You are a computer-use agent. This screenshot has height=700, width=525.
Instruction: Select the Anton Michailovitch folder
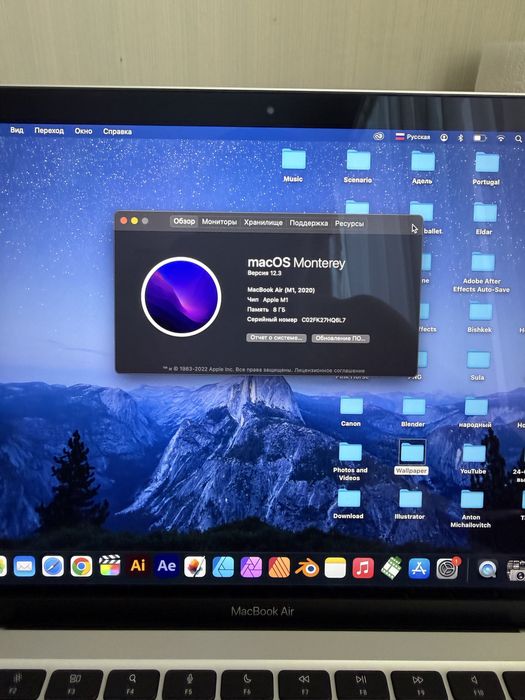point(471,509)
